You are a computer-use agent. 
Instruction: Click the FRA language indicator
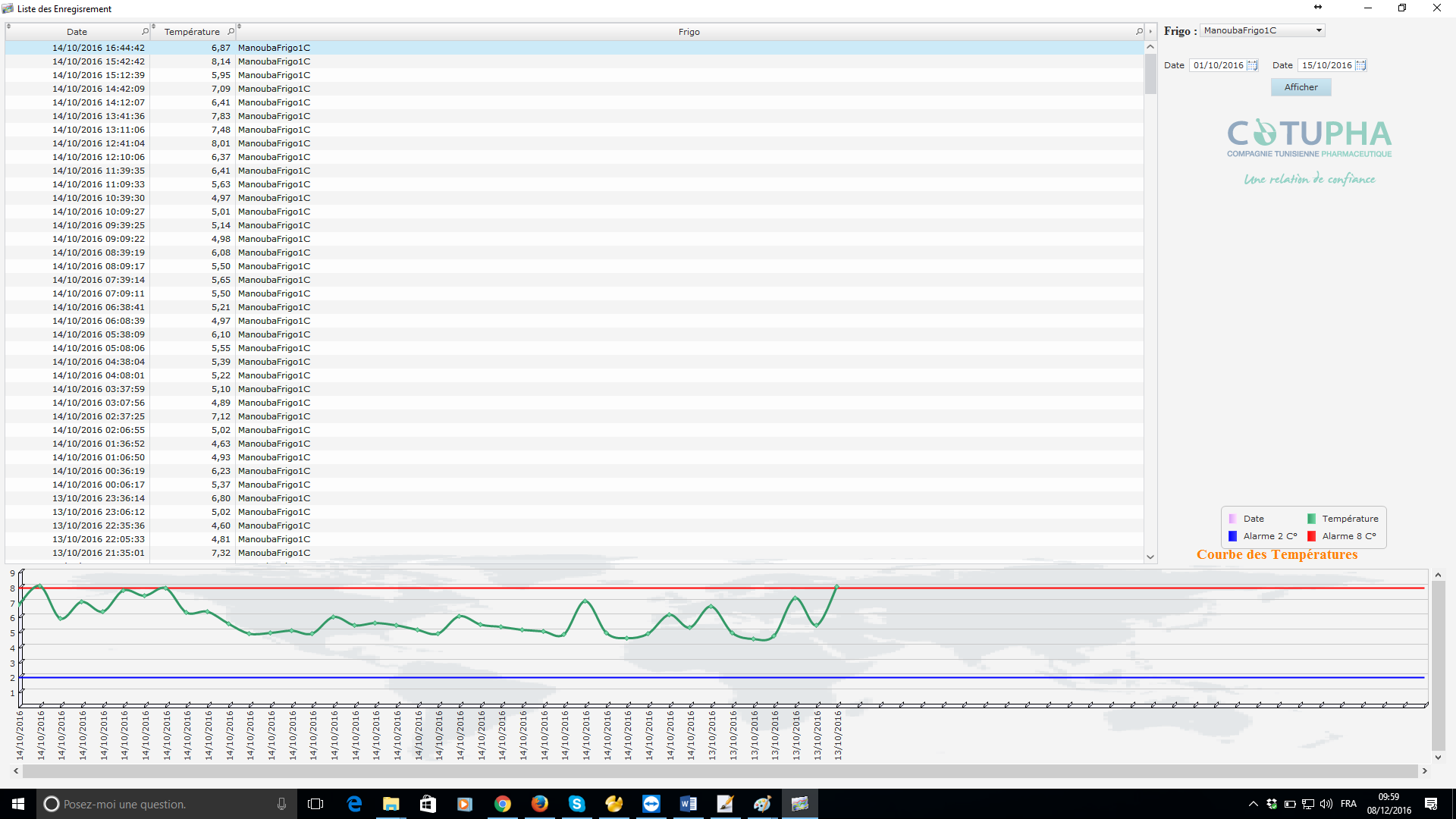[1348, 804]
